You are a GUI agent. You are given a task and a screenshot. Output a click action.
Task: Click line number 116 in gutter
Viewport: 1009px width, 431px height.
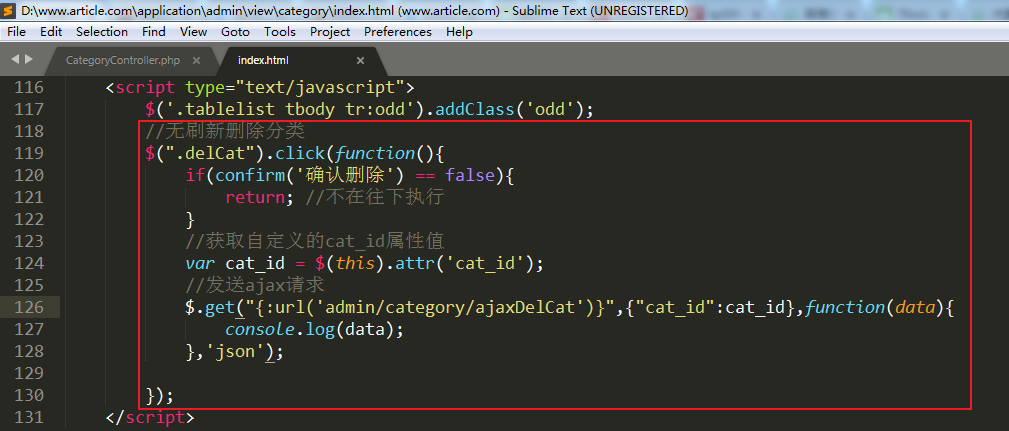click(x=29, y=87)
